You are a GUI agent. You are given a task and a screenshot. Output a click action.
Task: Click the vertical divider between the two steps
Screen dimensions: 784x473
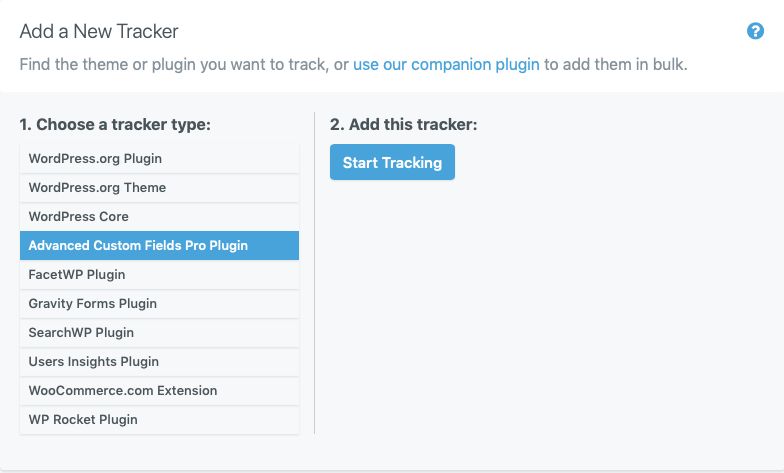tap(314, 273)
